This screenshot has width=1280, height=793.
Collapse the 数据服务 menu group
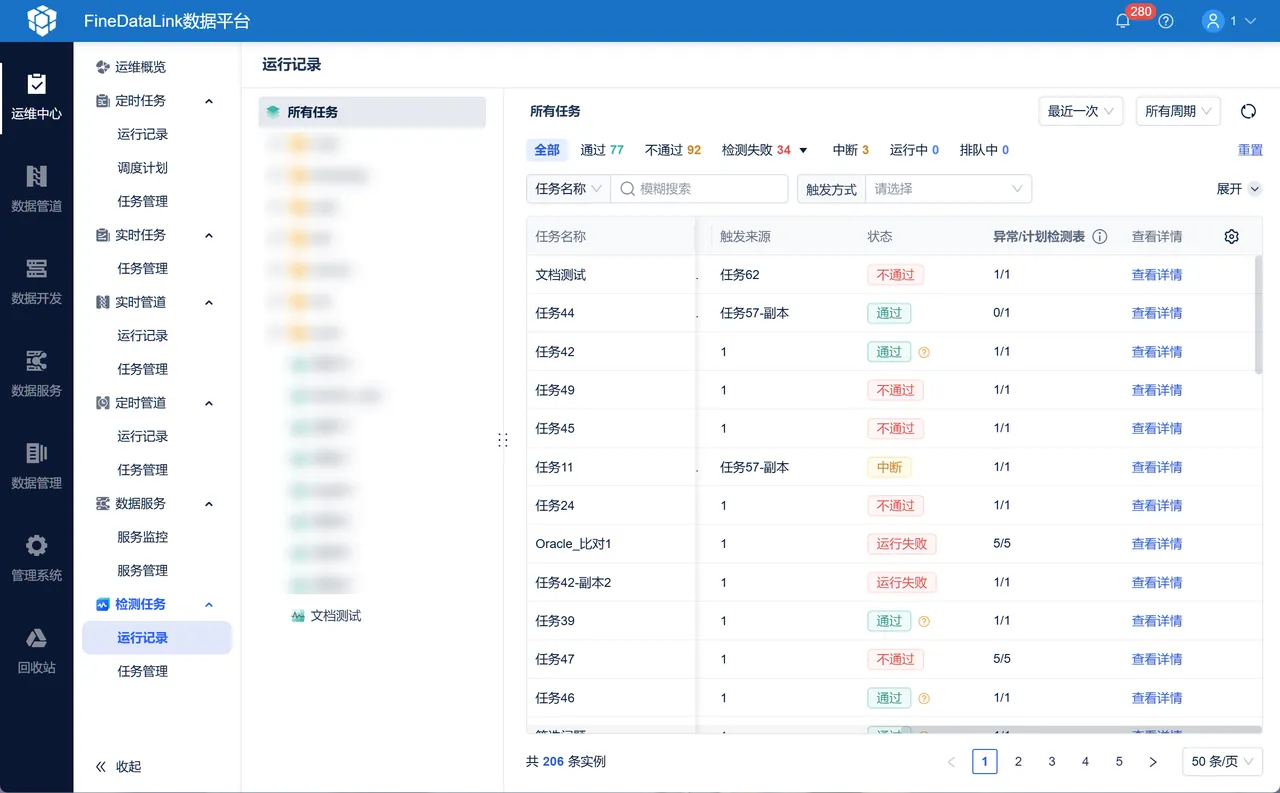point(209,504)
